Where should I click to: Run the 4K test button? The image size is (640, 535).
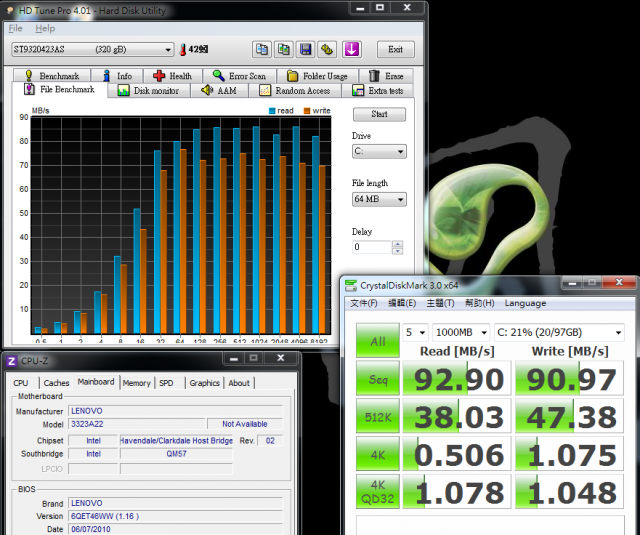[x=378, y=454]
